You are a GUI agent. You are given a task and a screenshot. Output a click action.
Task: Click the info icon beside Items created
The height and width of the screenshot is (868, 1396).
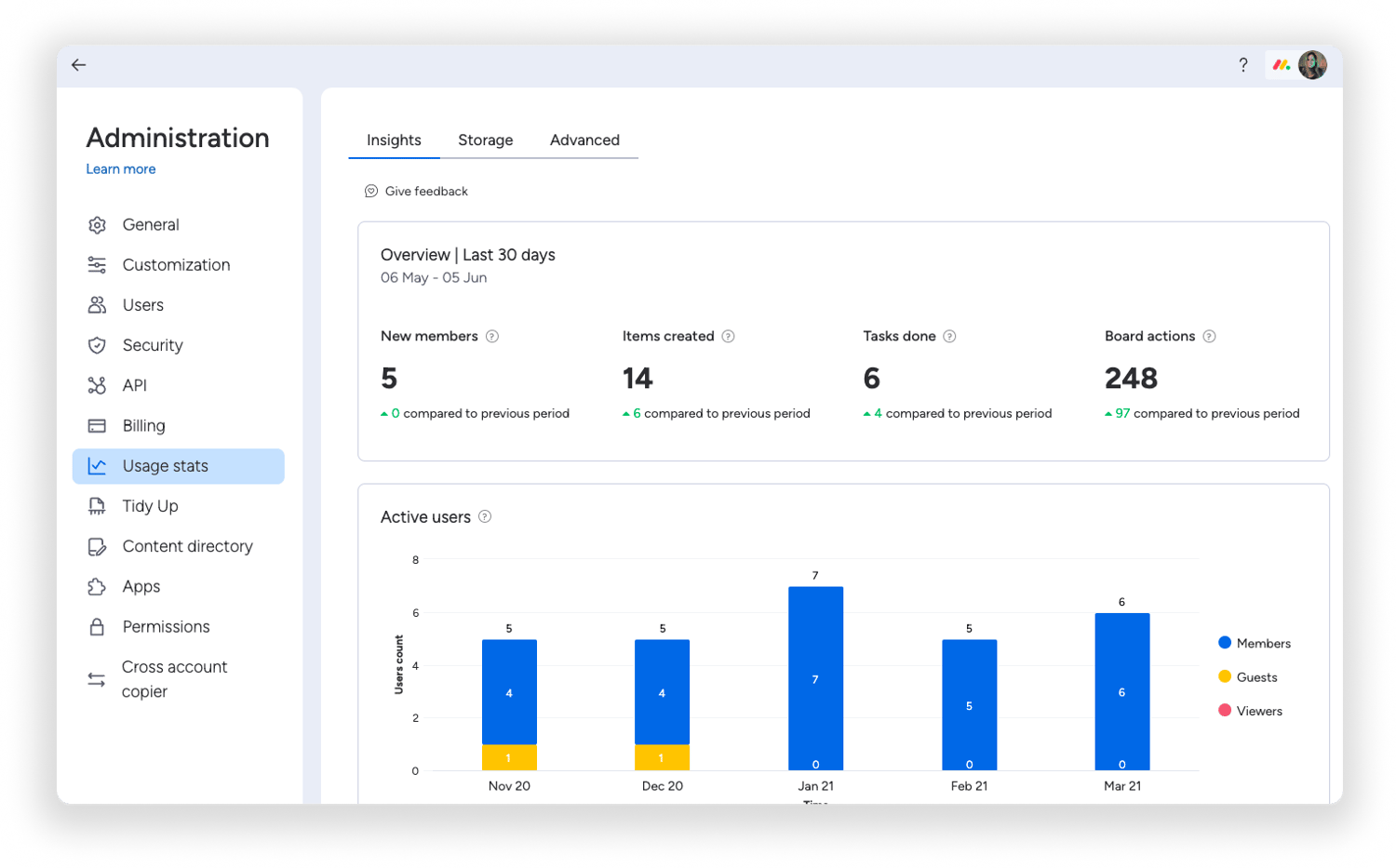coord(728,337)
